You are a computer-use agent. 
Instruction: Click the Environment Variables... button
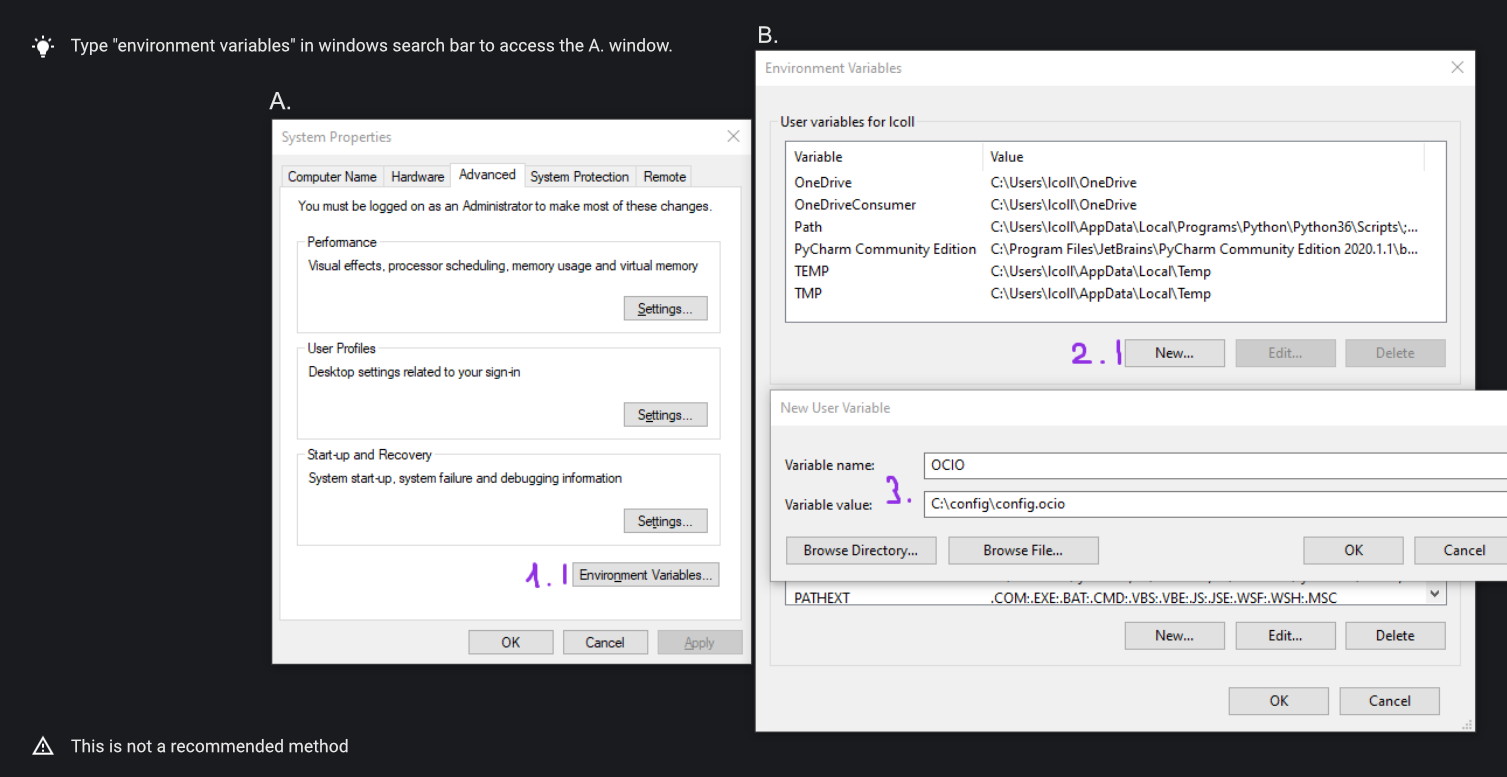[x=646, y=574]
